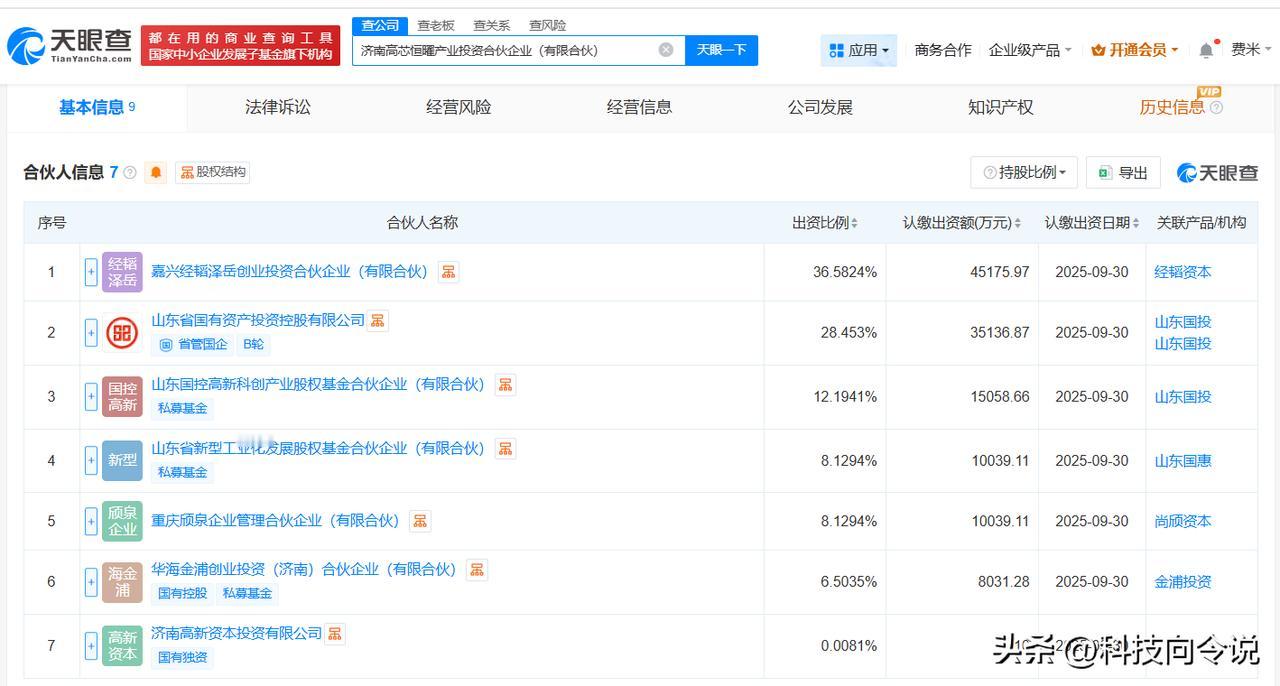Expand row 1 with plus toggle
This screenshot has height=686, width=1280.
click(x=91, y=272)
